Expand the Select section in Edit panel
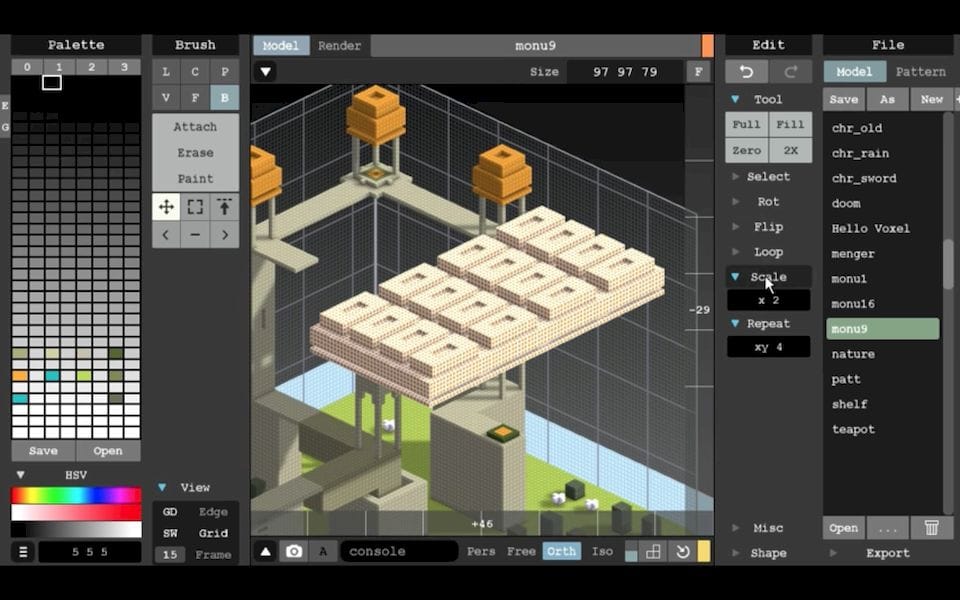960x600 pixels. click(x=767, y=176)
